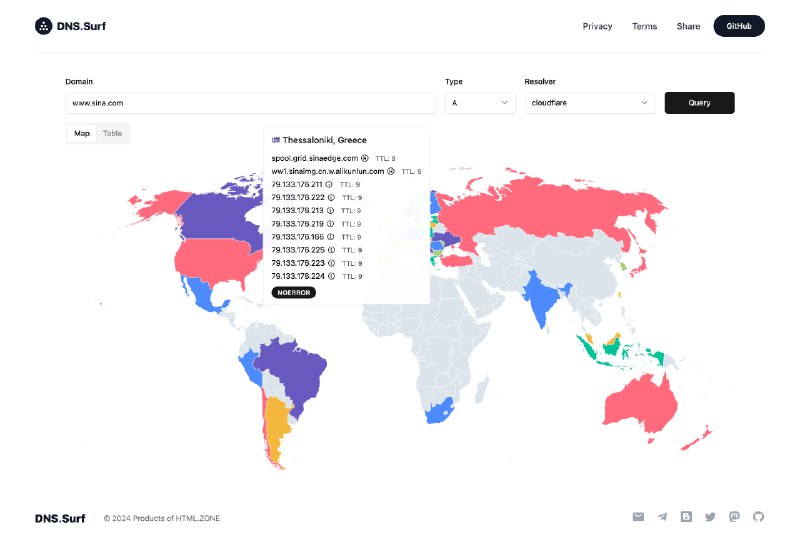Switch to Map view toggle
800x544 pixels.
coord(82,133)
